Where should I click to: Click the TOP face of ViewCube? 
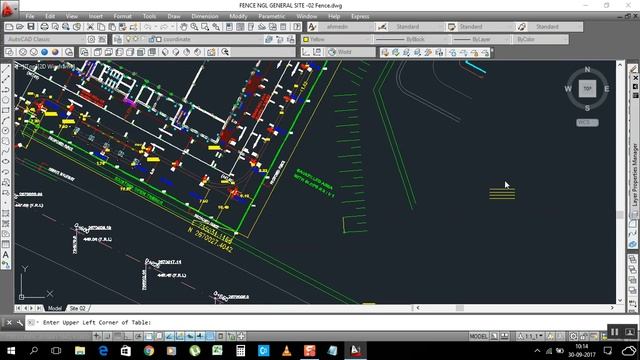click(587, 89)
